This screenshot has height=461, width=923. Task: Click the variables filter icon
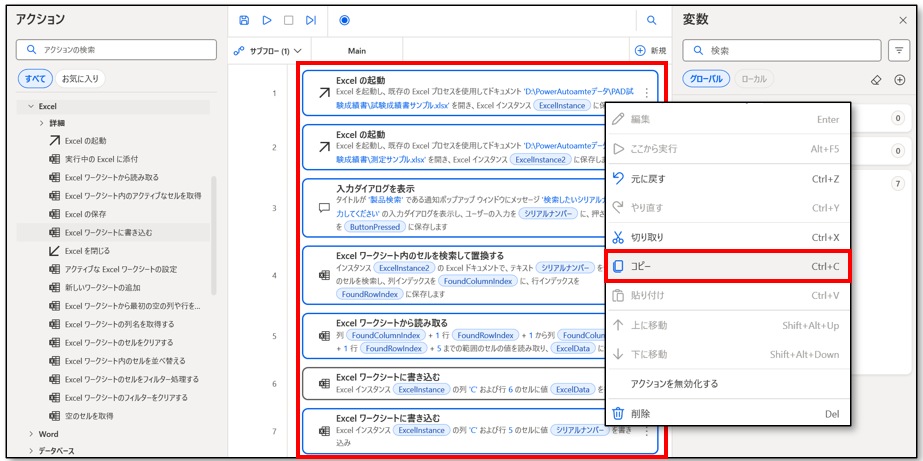(899, 50)
